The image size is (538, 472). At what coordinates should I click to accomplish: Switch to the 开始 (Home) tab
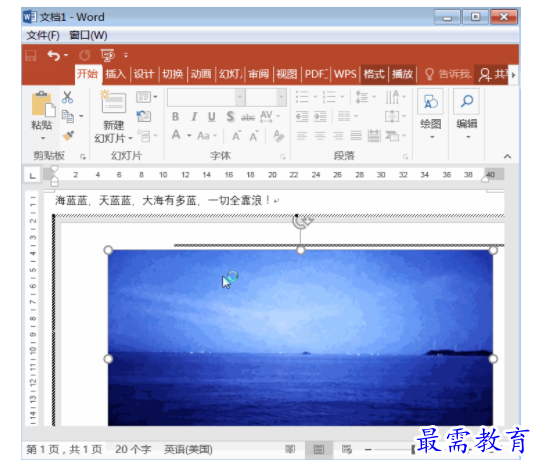tap(88, 74)
